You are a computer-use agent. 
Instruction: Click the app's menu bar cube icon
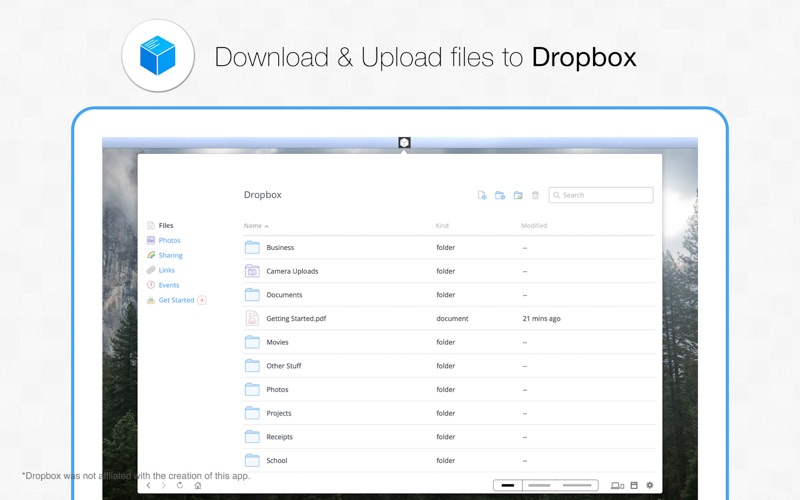404,142
